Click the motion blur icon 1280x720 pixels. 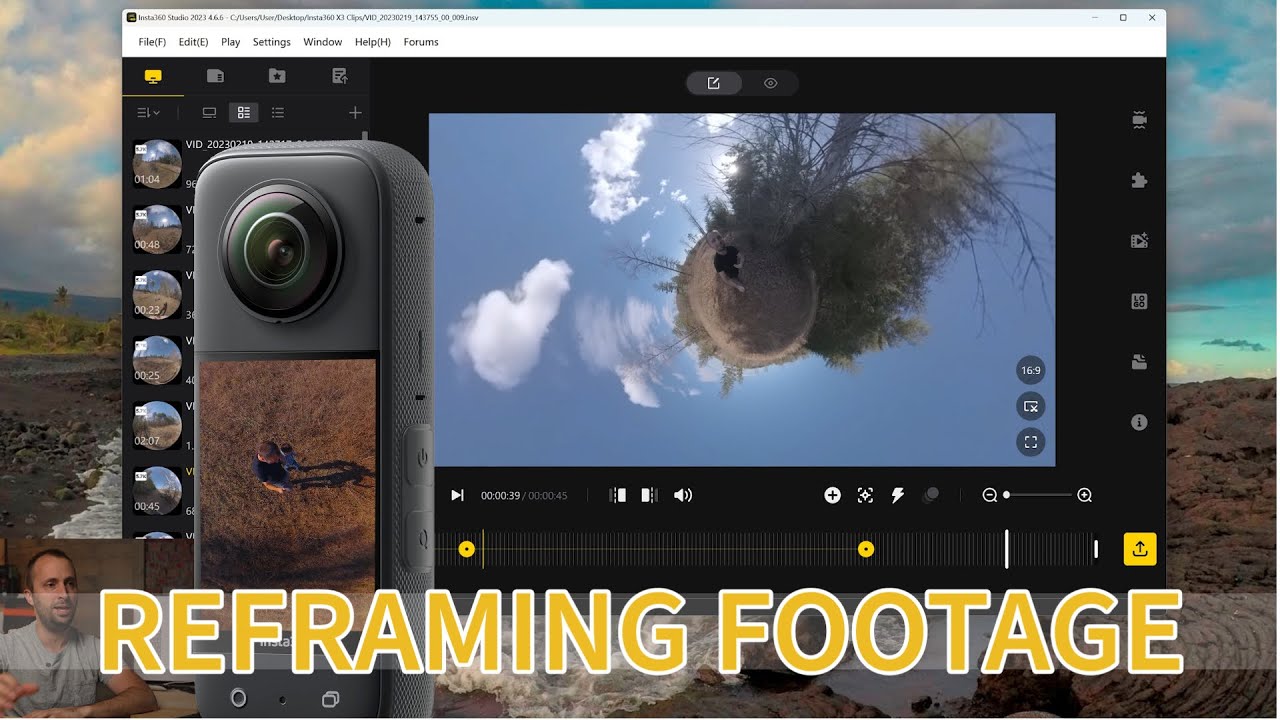(x=931, y=495)
